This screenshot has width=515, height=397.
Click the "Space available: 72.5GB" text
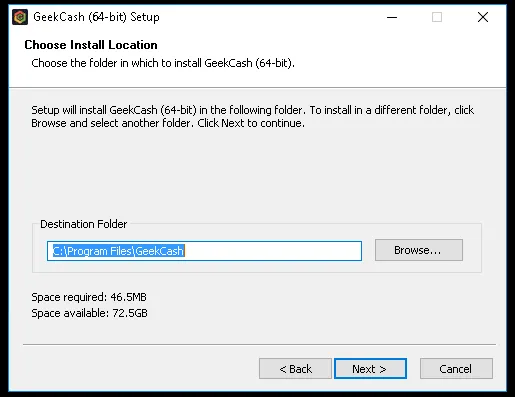click(x=89, y=313)
